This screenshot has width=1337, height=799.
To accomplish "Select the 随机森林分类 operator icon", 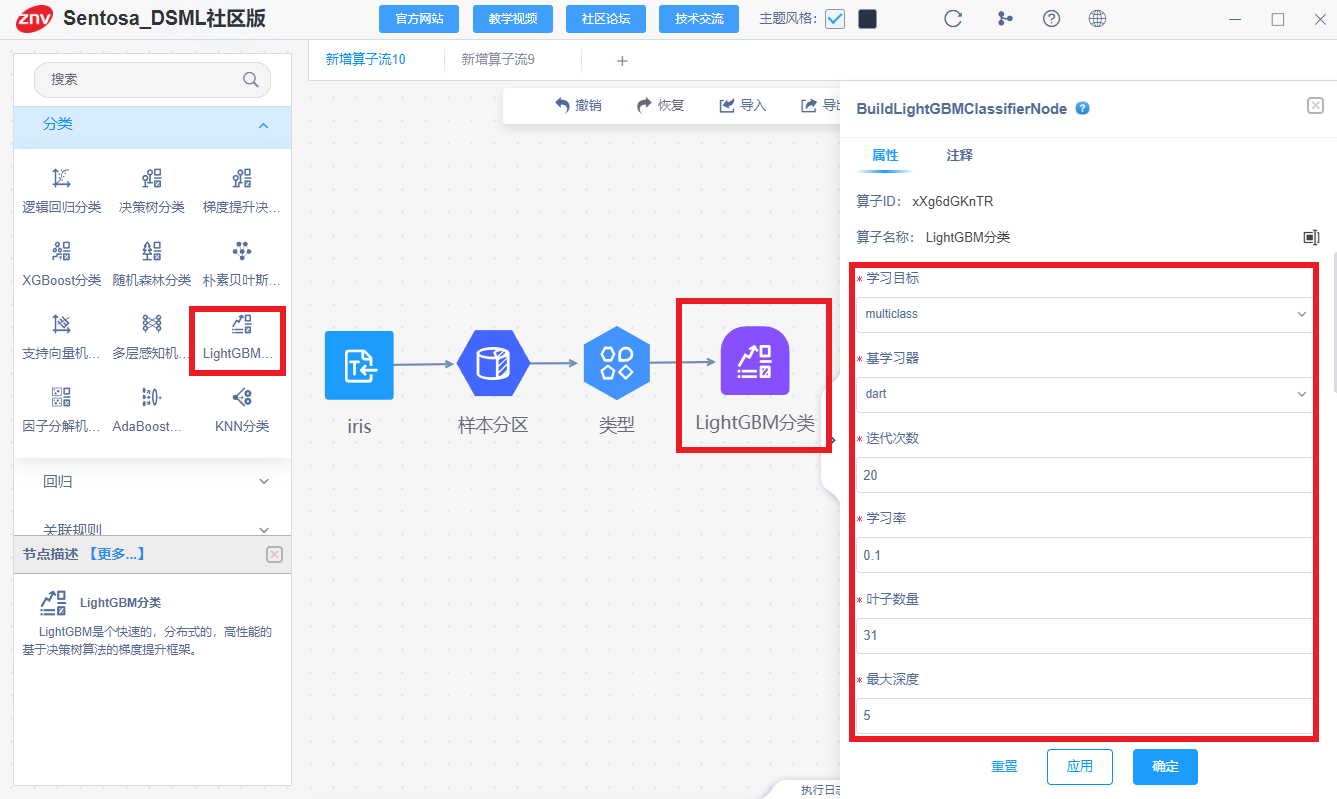I will [x=151, y=251].
